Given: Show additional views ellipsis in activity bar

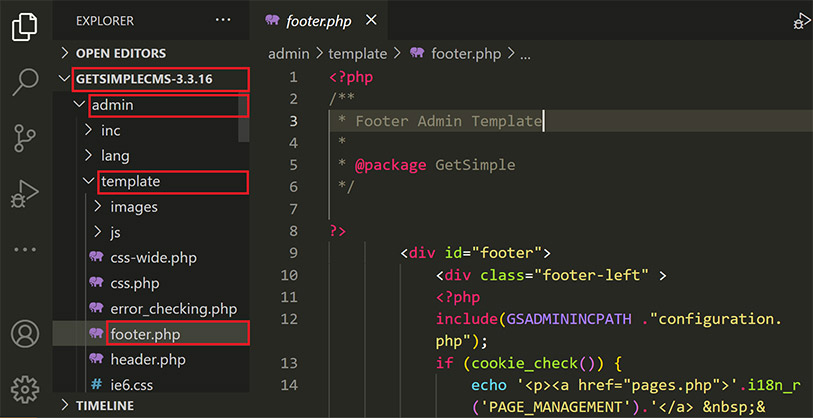Looking at the screenshot, I should coord(25,249).
